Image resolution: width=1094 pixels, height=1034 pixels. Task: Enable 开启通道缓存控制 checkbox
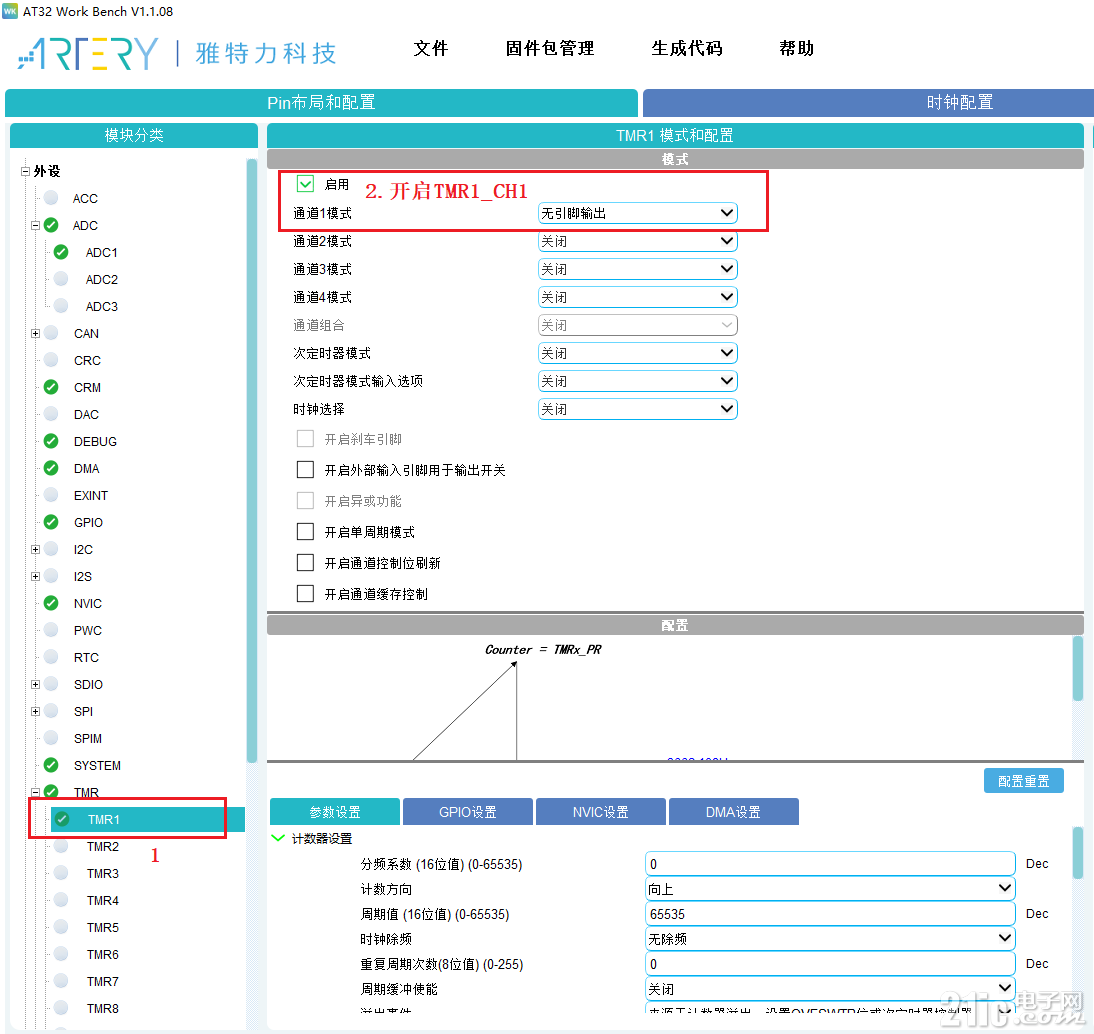point(305,594)
